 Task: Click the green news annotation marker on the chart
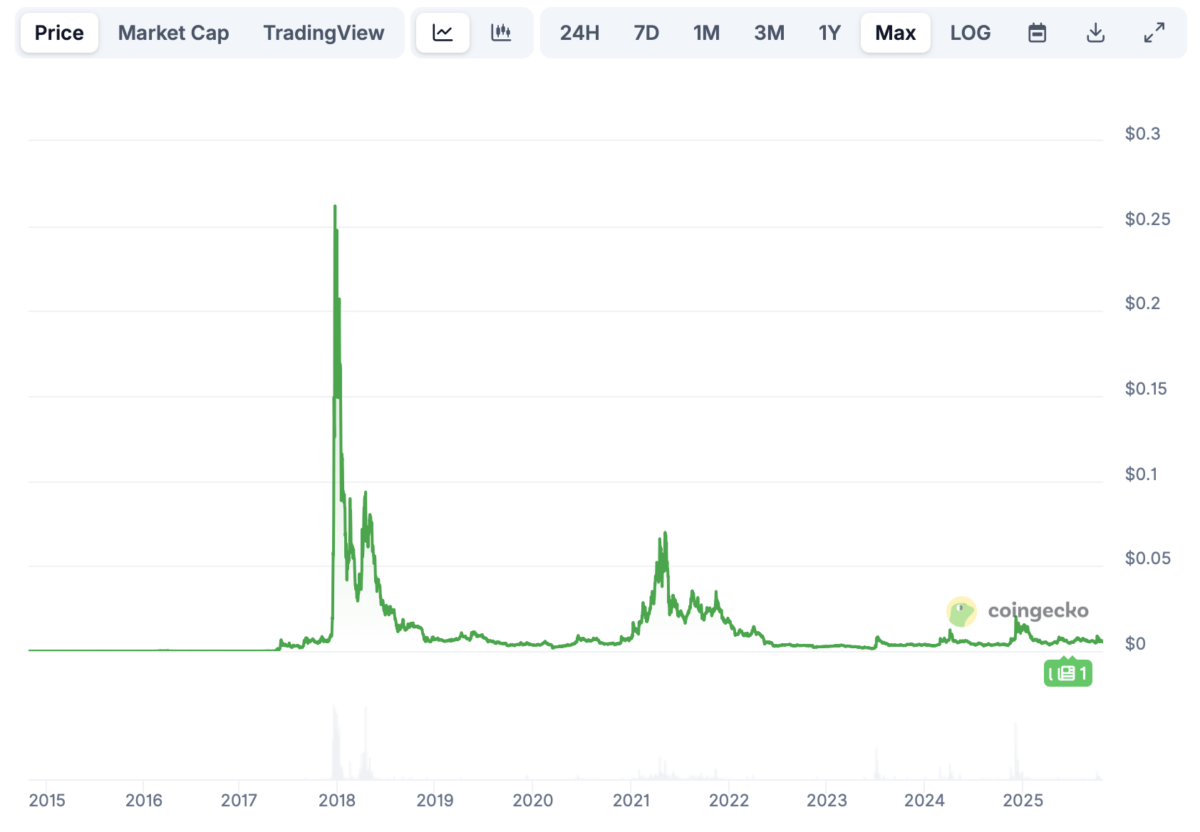pyautogui.click(x=1068, y=672)
